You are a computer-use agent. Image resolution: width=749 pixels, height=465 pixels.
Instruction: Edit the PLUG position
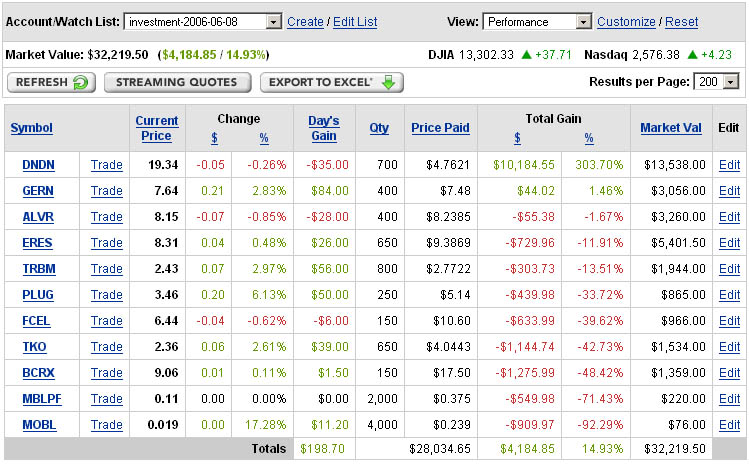(729, 295)
